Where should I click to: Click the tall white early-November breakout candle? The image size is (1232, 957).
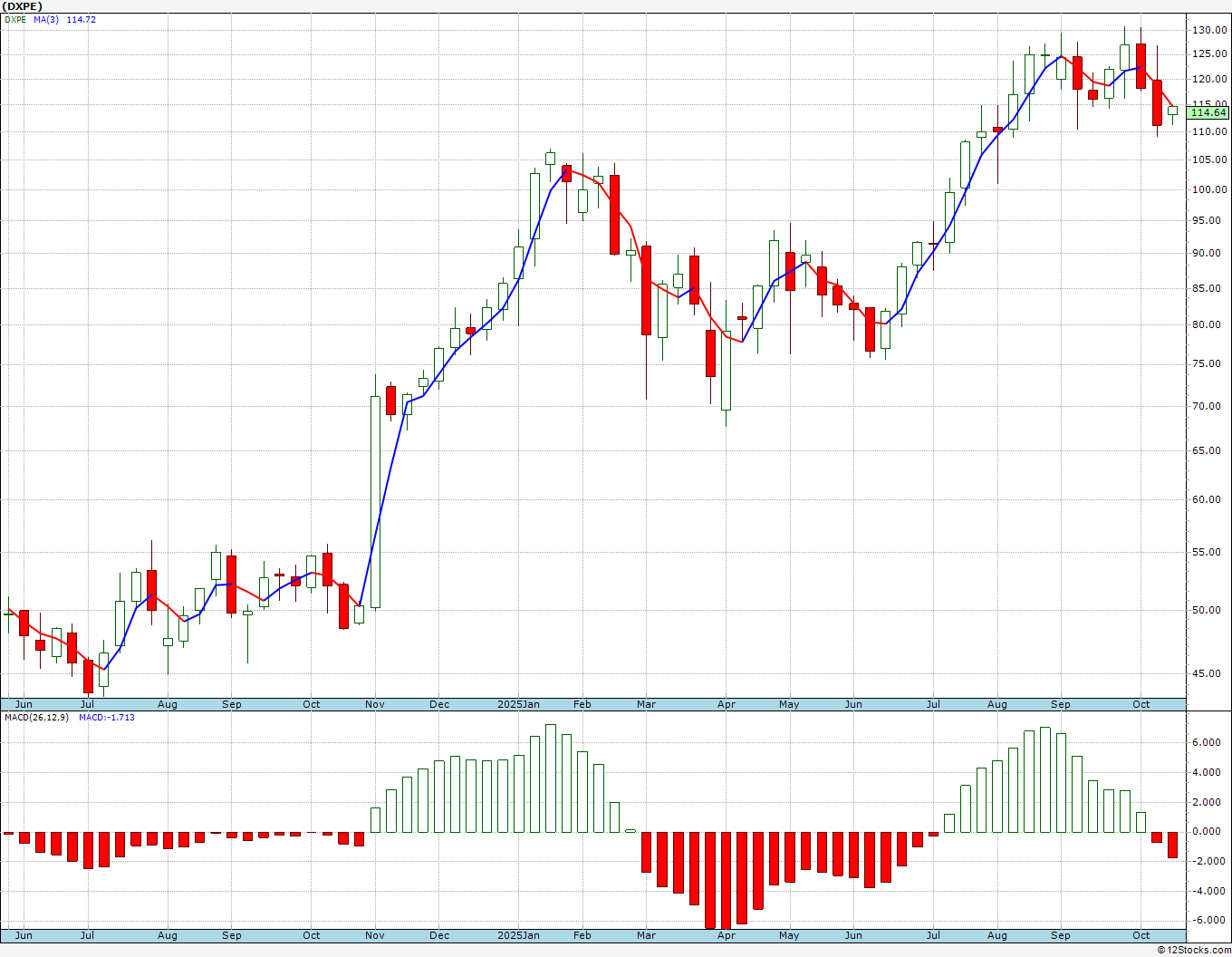point(375,502)
